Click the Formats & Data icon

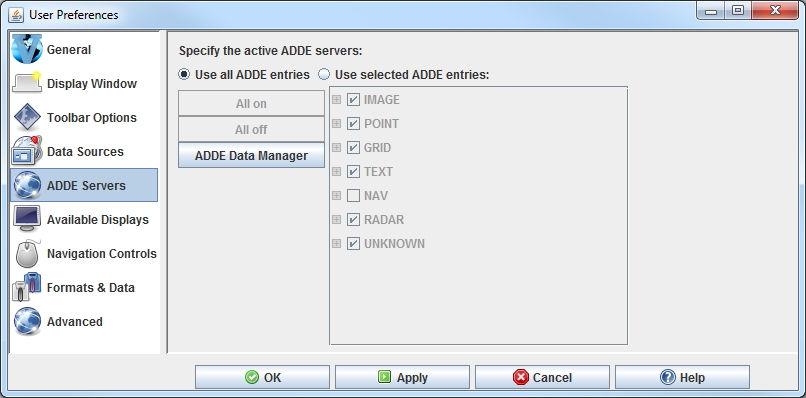[27, 287]
